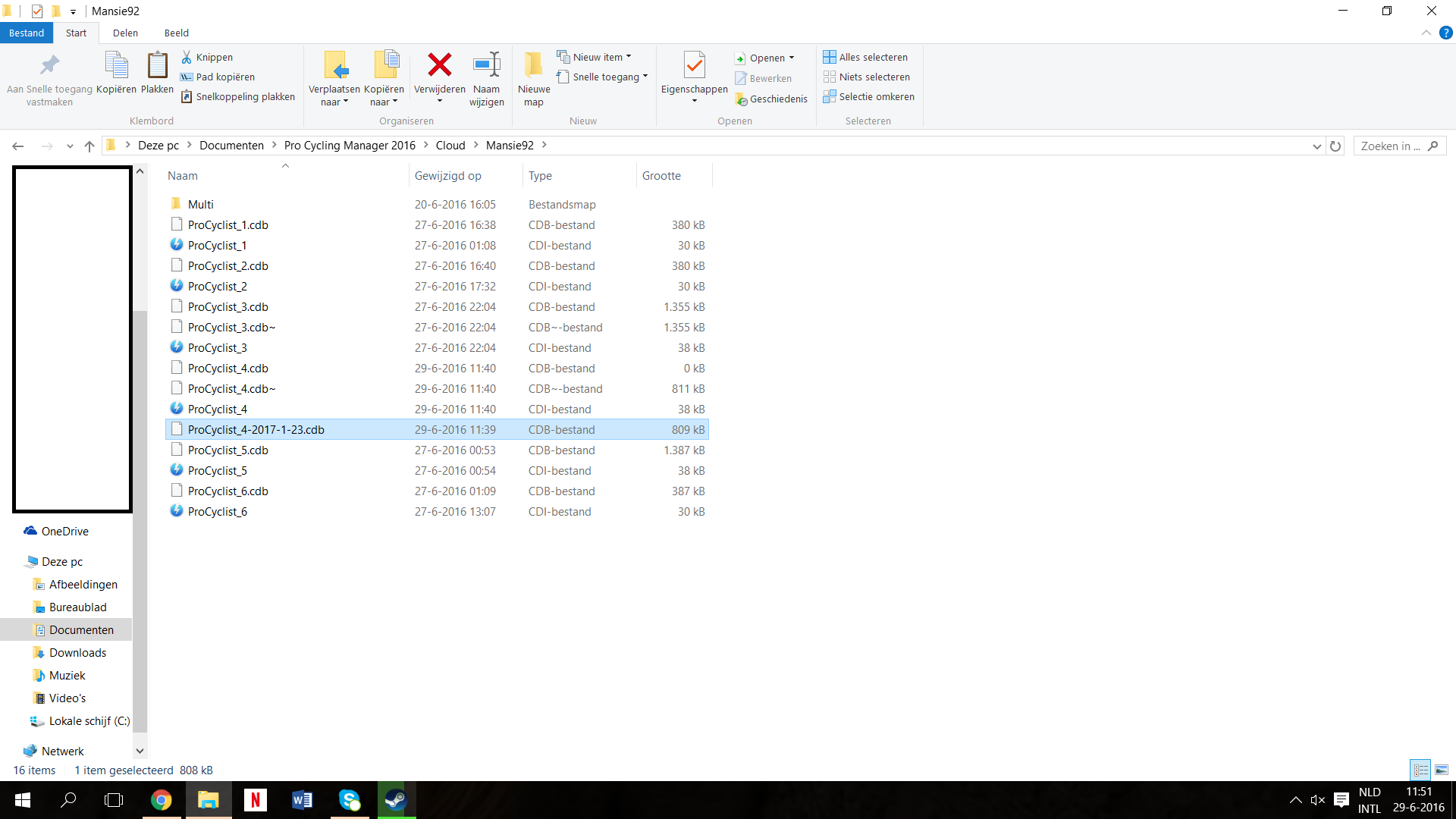Click Aan Snelle toegang vastmaken pin icon
The image size is (1456, 819).
(x=49, y=65)
